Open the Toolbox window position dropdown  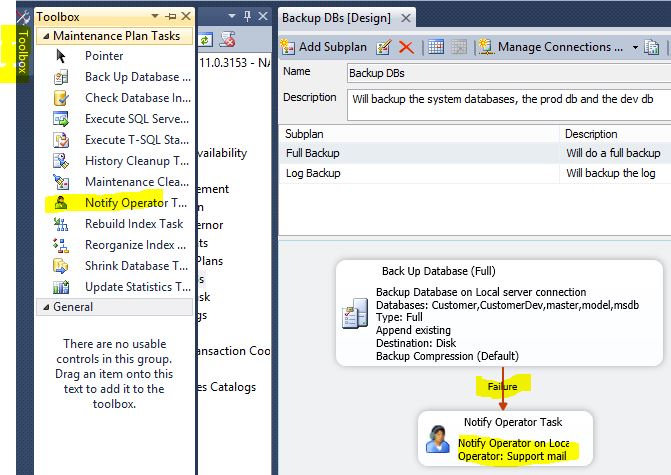tap(154, 17)
